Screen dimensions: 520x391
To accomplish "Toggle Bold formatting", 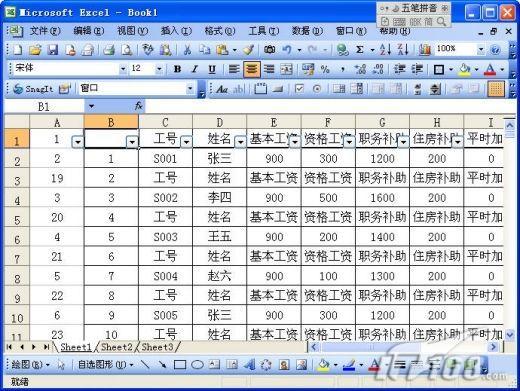I will tap(177, 69).
